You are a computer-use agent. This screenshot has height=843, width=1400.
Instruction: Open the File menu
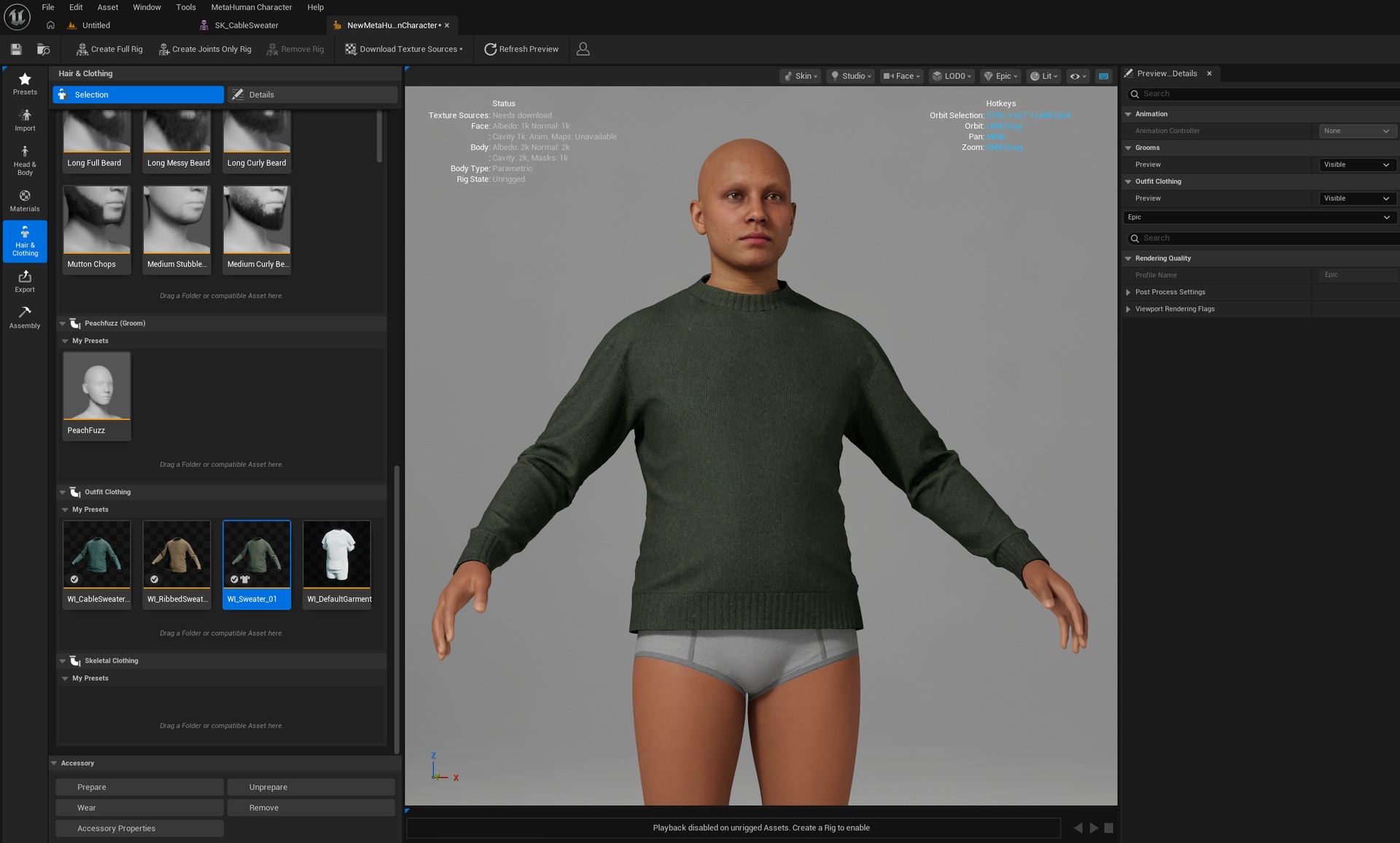pyautogui.click(x=48, y=7)
